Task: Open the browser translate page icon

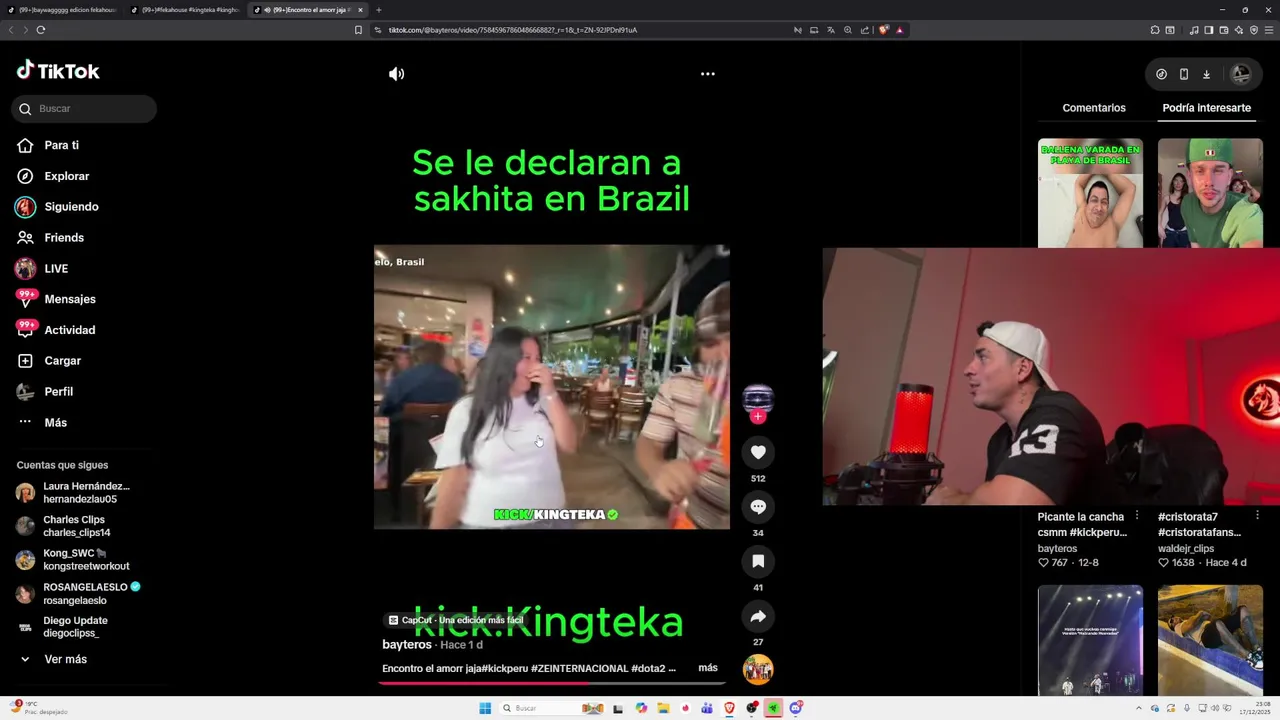Action: point(830,30)
